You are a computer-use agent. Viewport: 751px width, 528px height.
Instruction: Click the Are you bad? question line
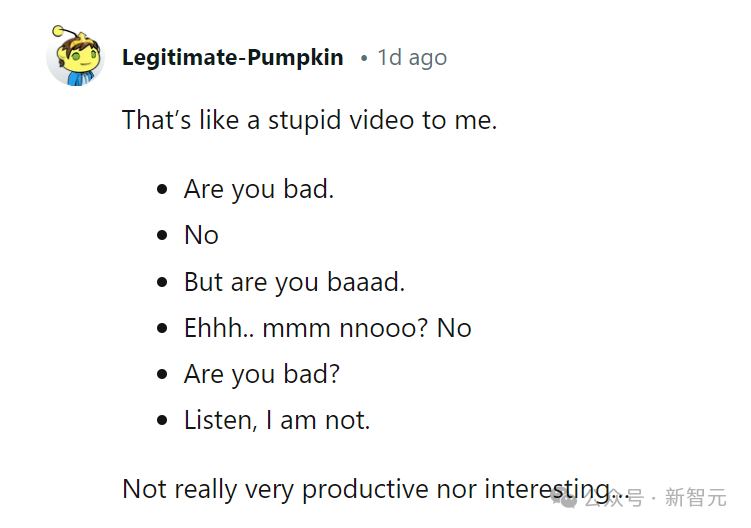[262, 374]
